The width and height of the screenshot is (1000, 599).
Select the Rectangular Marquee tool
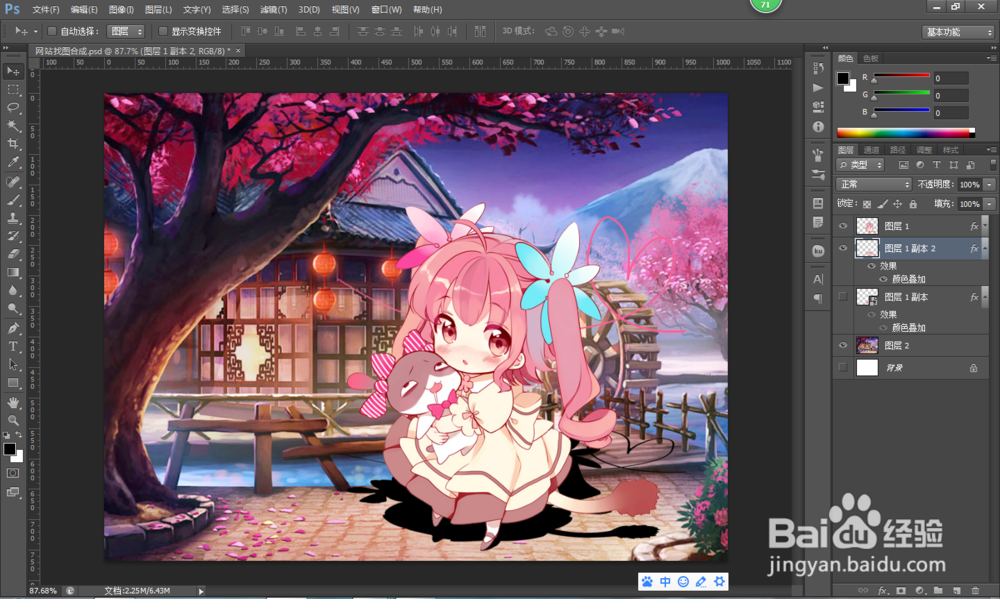(13, 89)
